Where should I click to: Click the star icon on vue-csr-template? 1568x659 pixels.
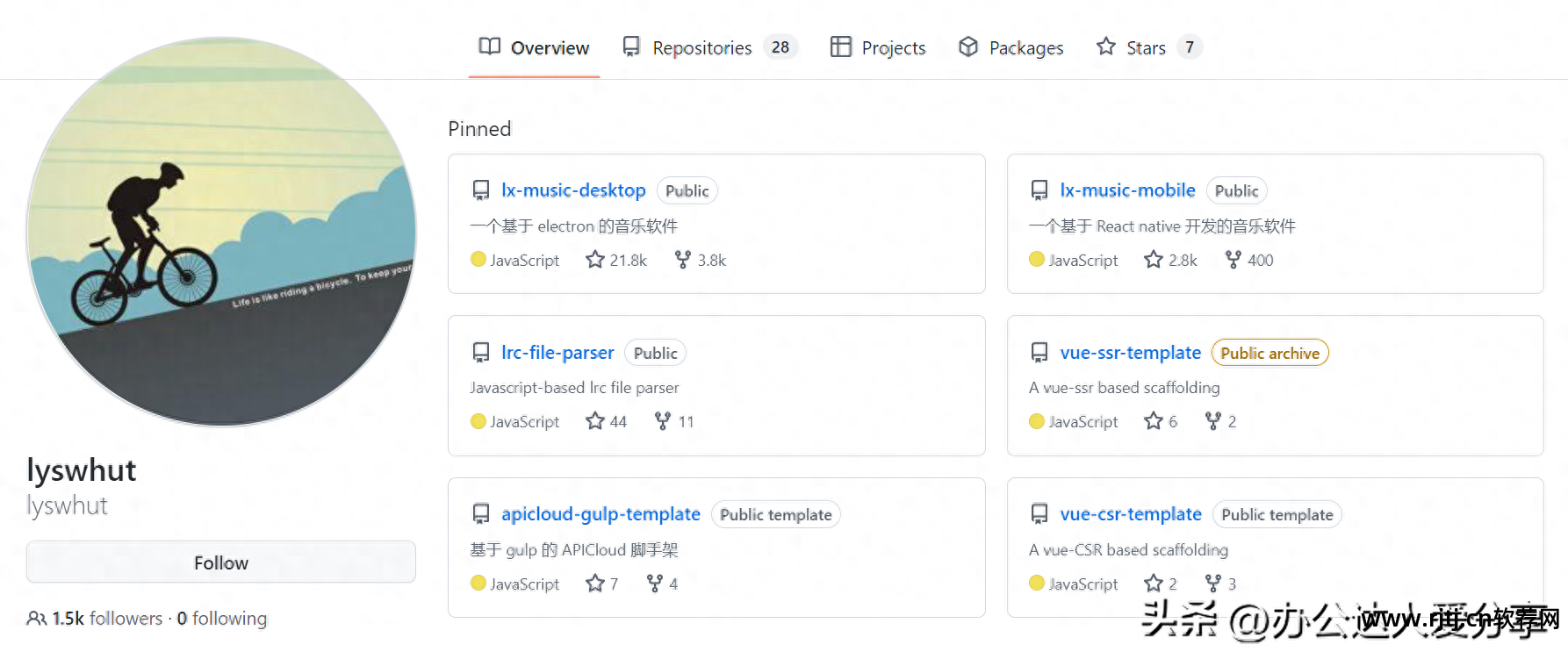click(1154, 584)
